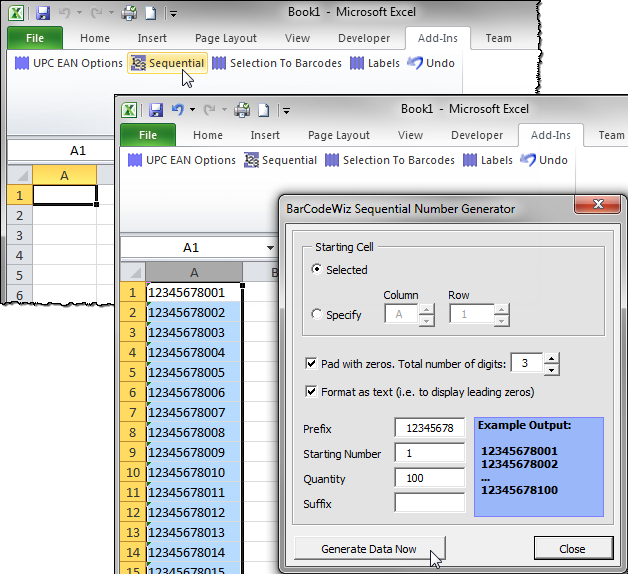Click Redo arrow in front window toolbar
628x574 pixels.
(x=209, y=110)
